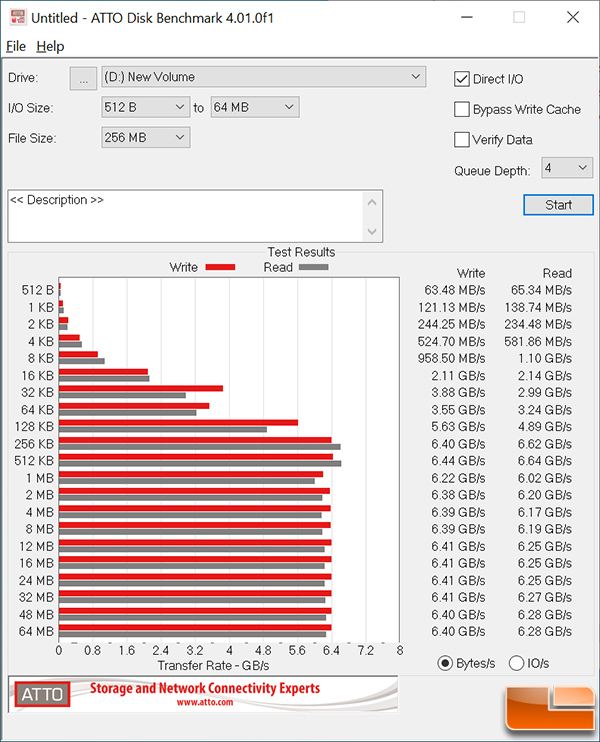Uncheck the Direct I/O checkbox

click(461, 79)
